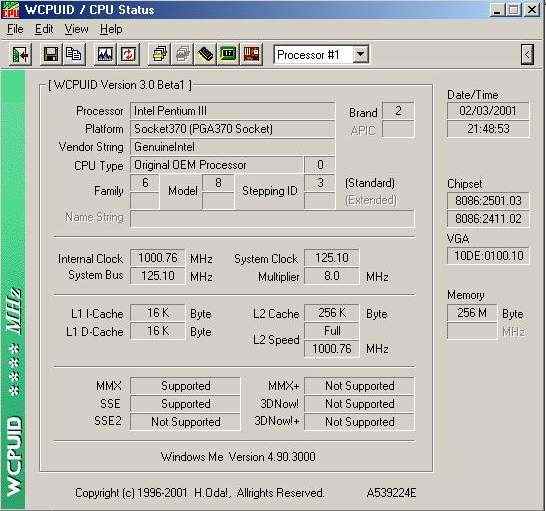Click the exit door icon in toolbar
546x511 pixels.
[21, 54]
